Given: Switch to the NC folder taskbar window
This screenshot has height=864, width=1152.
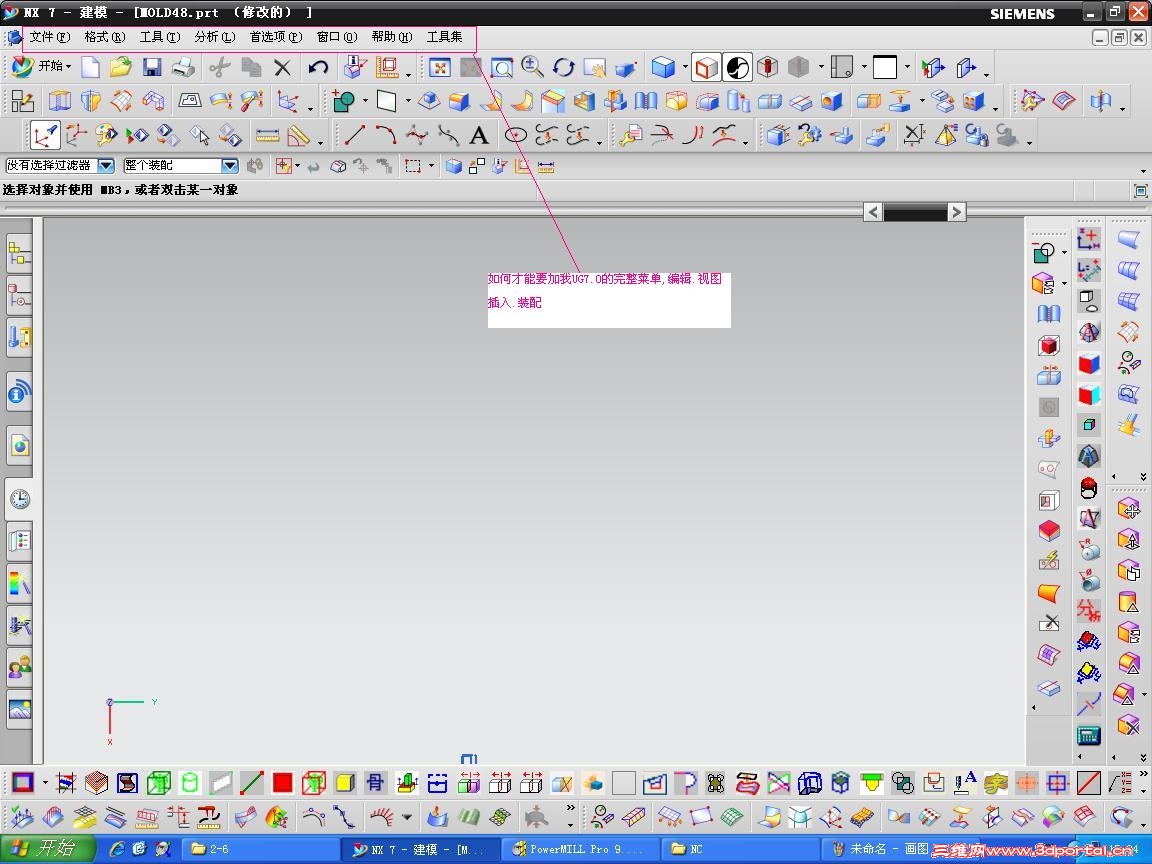Looking at the screenshot, I should click(x=739, y=849).
